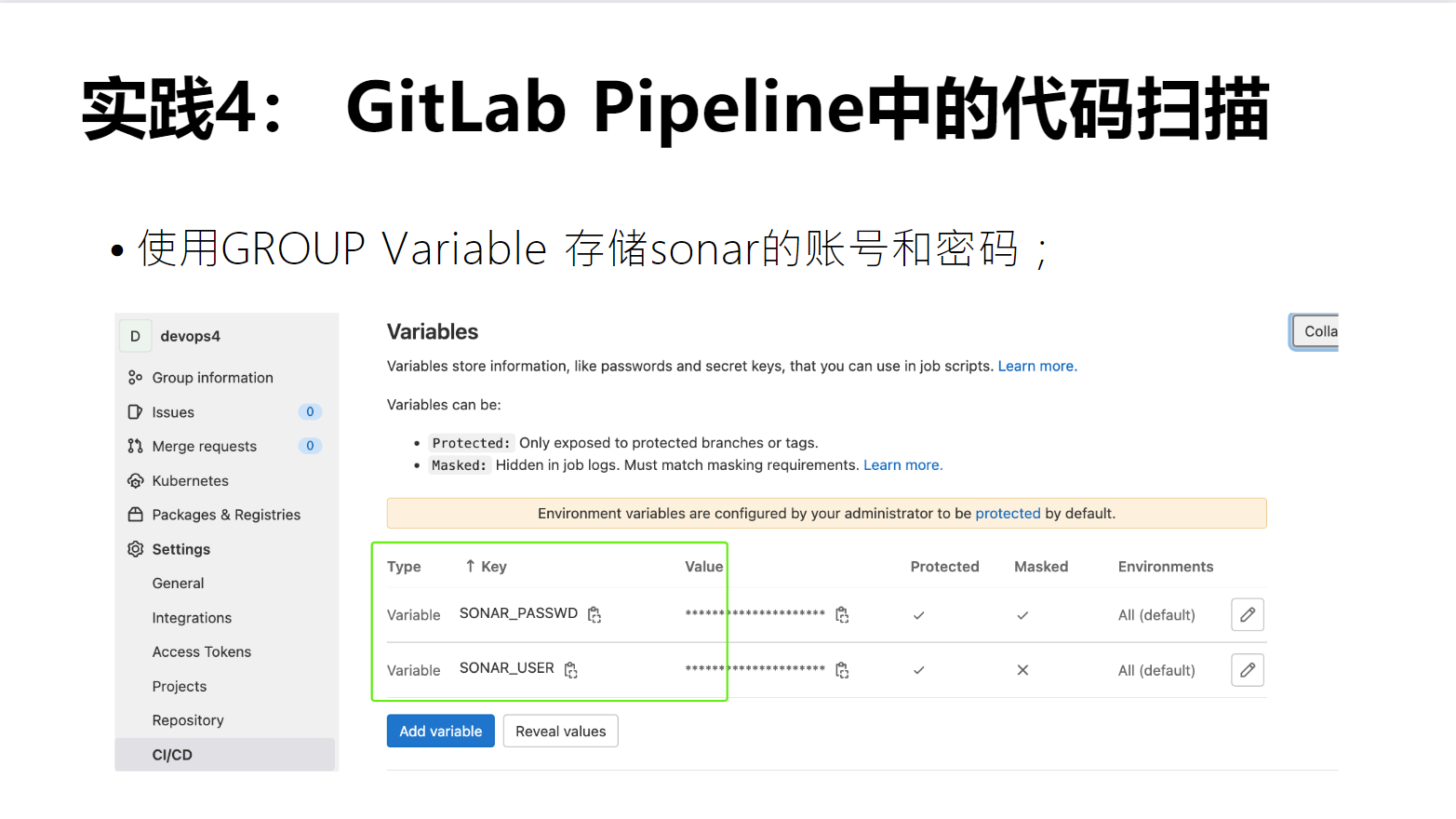Copy the SONAR_USER key name

[x=571, y=670]
